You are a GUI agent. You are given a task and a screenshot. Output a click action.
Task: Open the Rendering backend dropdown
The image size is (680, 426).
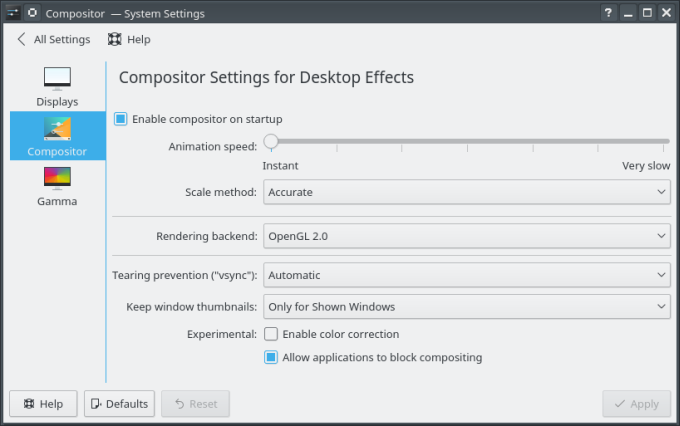467,236
